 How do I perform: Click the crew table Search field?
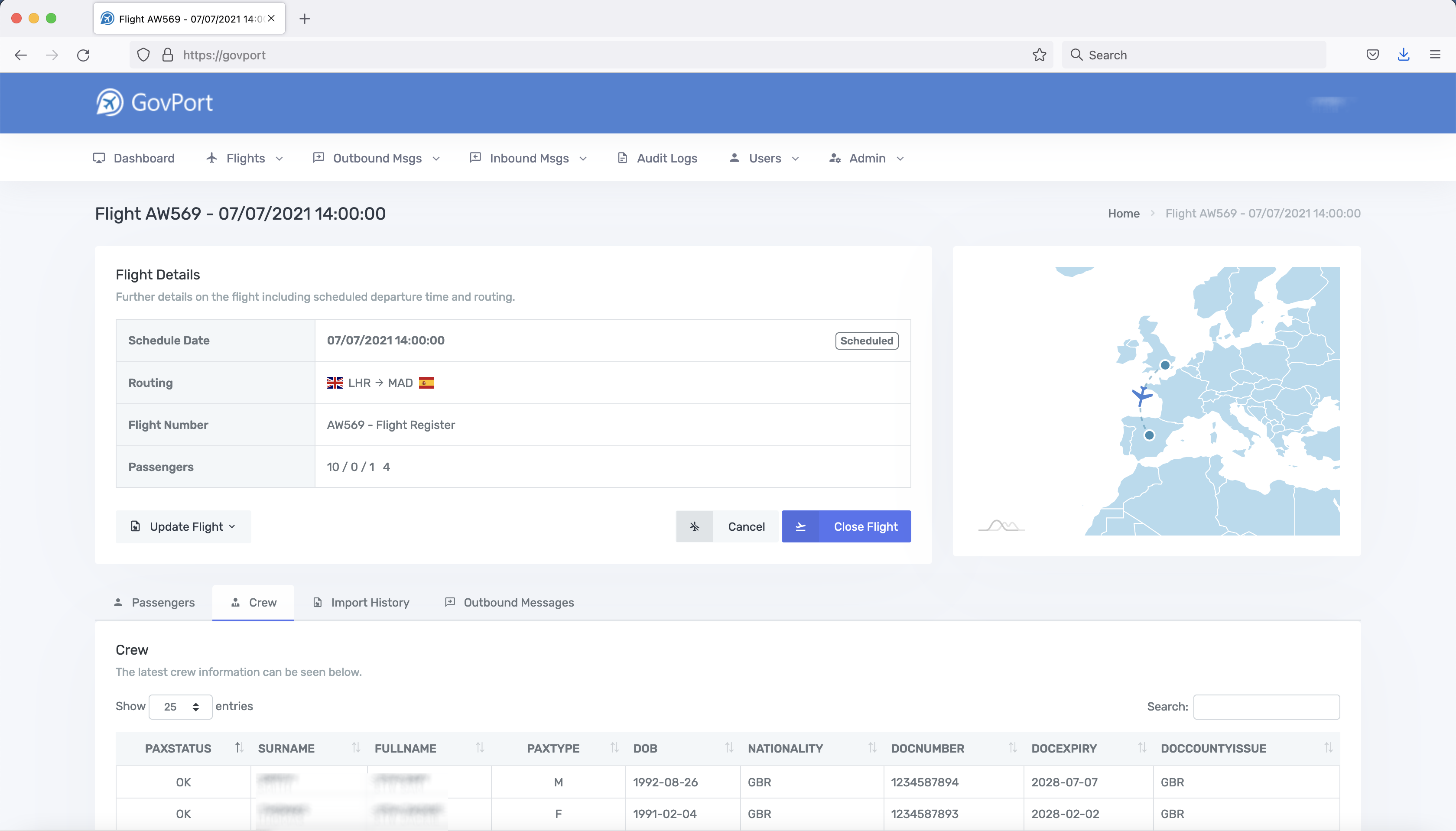pos(1266,707)
